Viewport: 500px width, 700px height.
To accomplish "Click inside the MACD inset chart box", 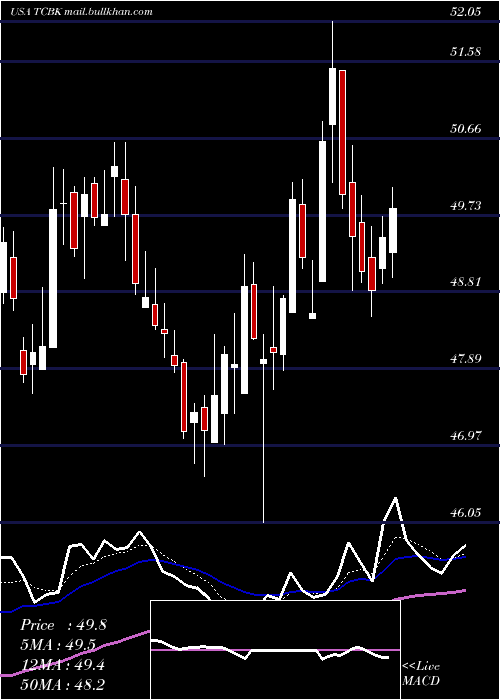I will coord(275,650).
